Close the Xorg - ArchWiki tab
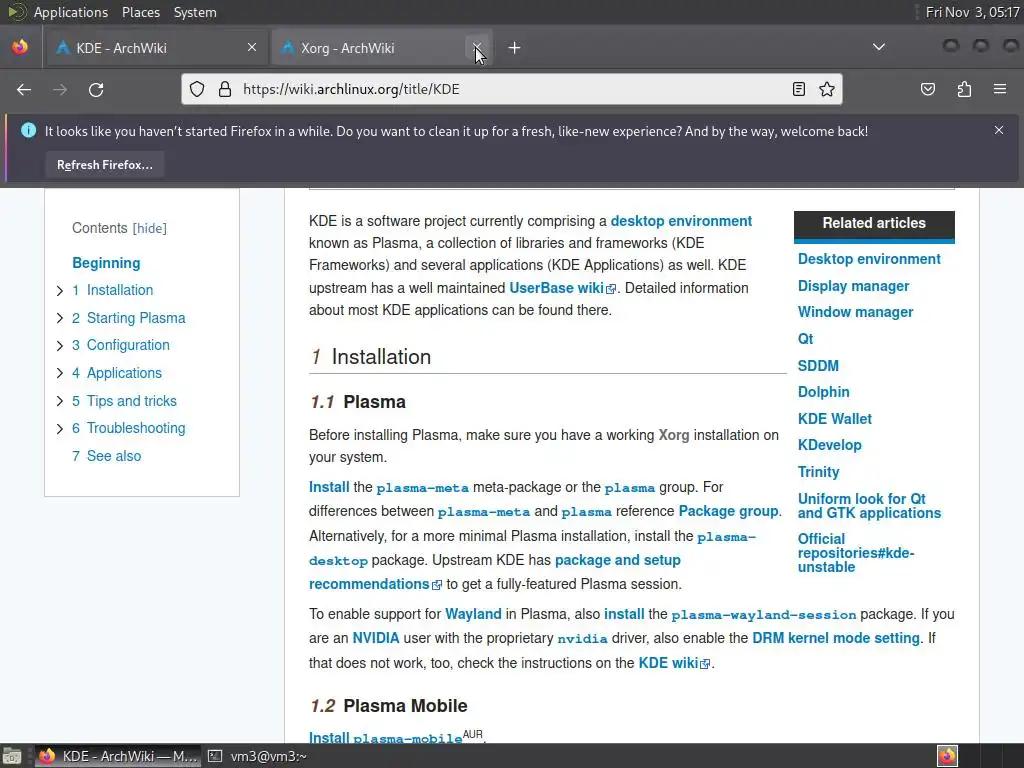The image size is (1024, 768). (x=477, y=47)
